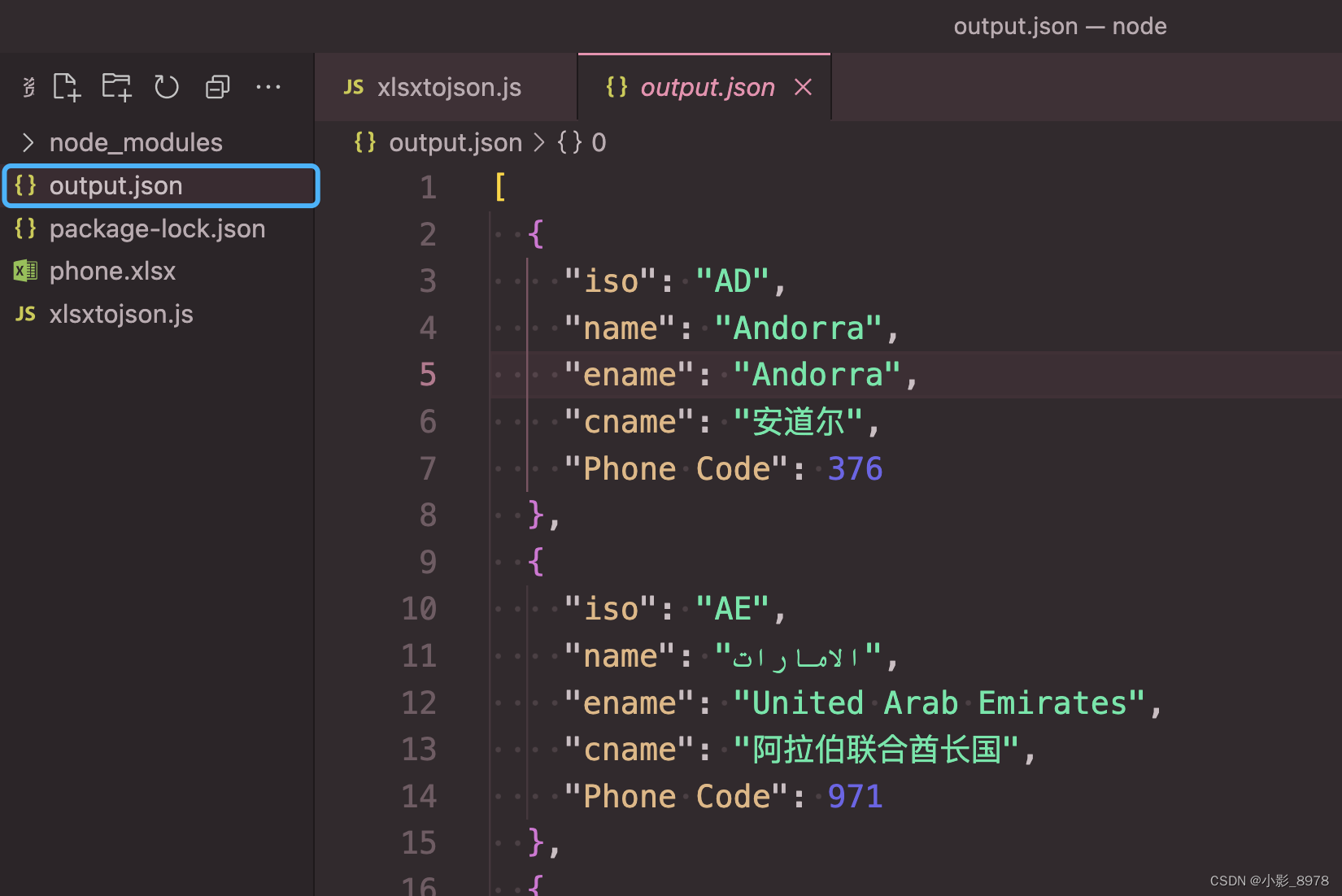1342x896 pixels.
Task: Click the Excel icon next to phone.xlsx
Action: pyautogui.click(x=24, y=271)
